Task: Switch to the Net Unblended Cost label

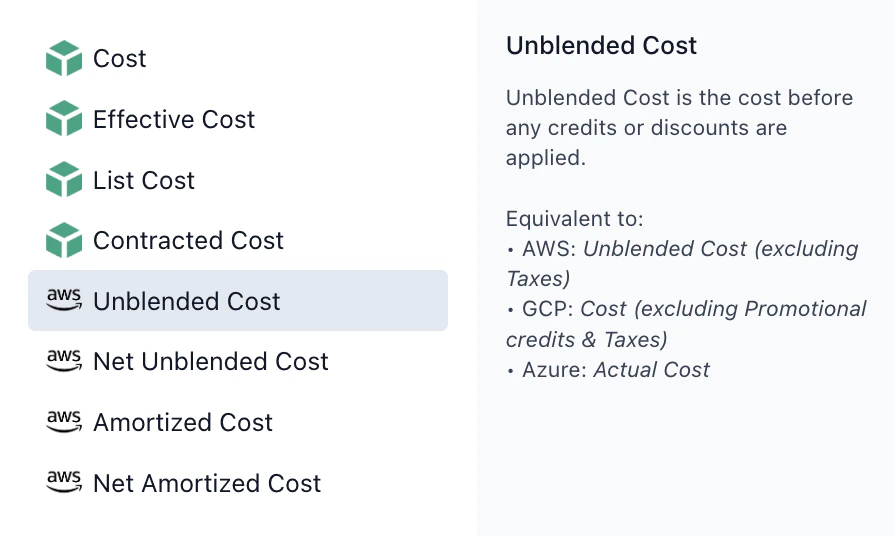Action: pos(211,362)
